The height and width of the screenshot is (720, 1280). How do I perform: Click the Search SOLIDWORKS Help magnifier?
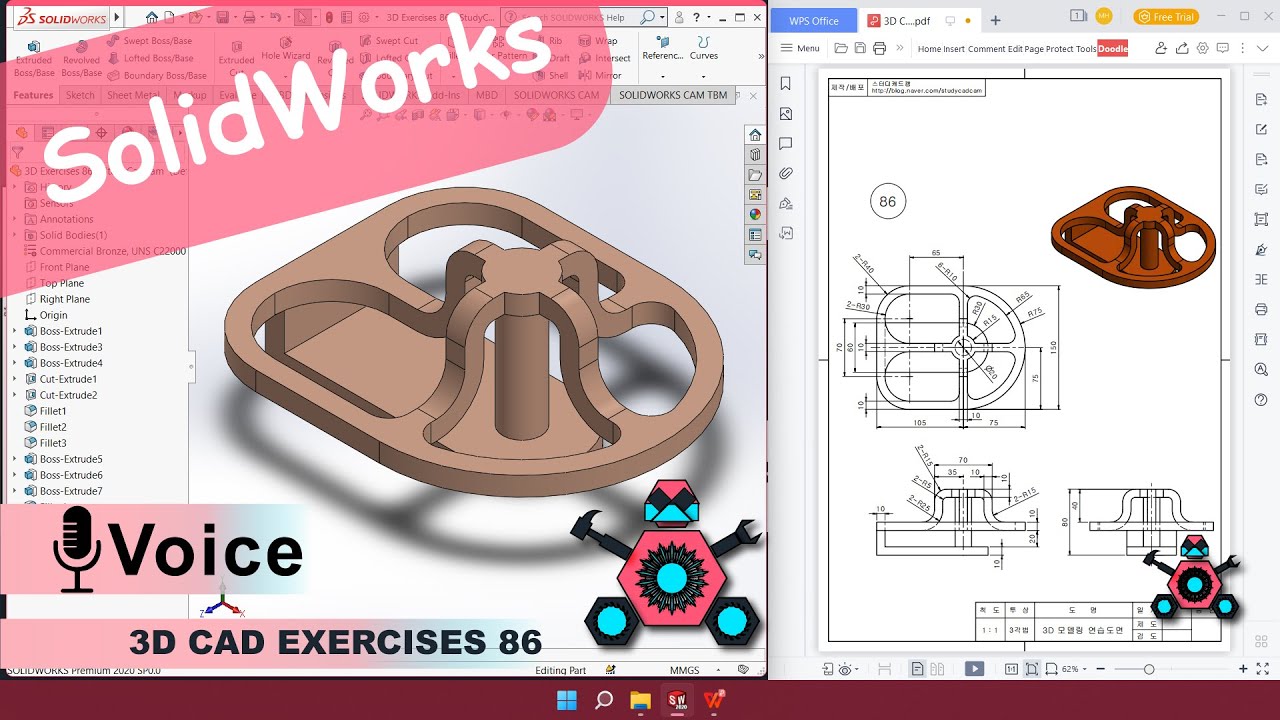coord(648,17)
